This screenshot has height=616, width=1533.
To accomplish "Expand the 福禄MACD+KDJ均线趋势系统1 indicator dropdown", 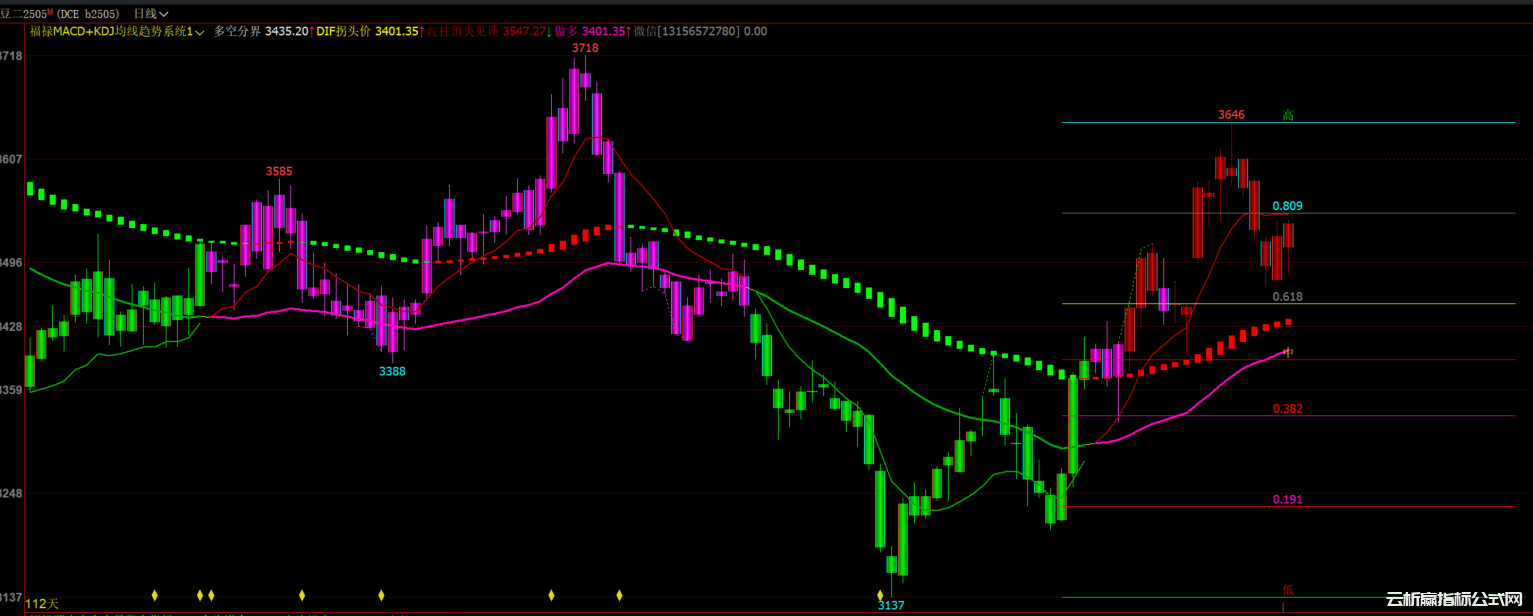I will 117,31.
